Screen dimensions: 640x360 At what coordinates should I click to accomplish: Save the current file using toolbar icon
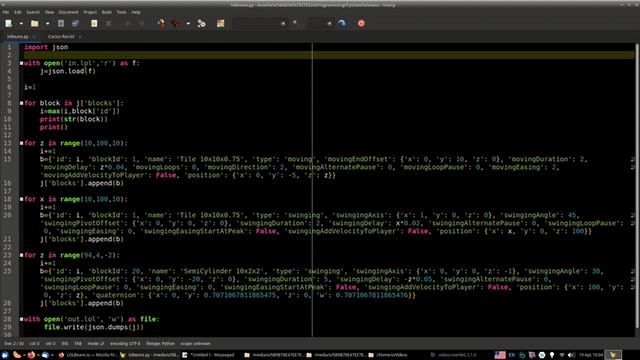(x=61, y=24)
